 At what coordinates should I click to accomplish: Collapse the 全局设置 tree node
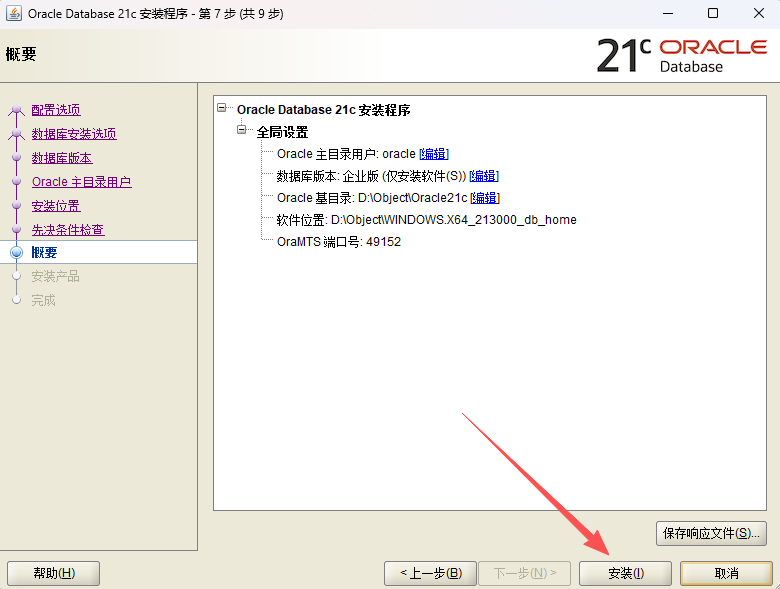coord(242,131)
